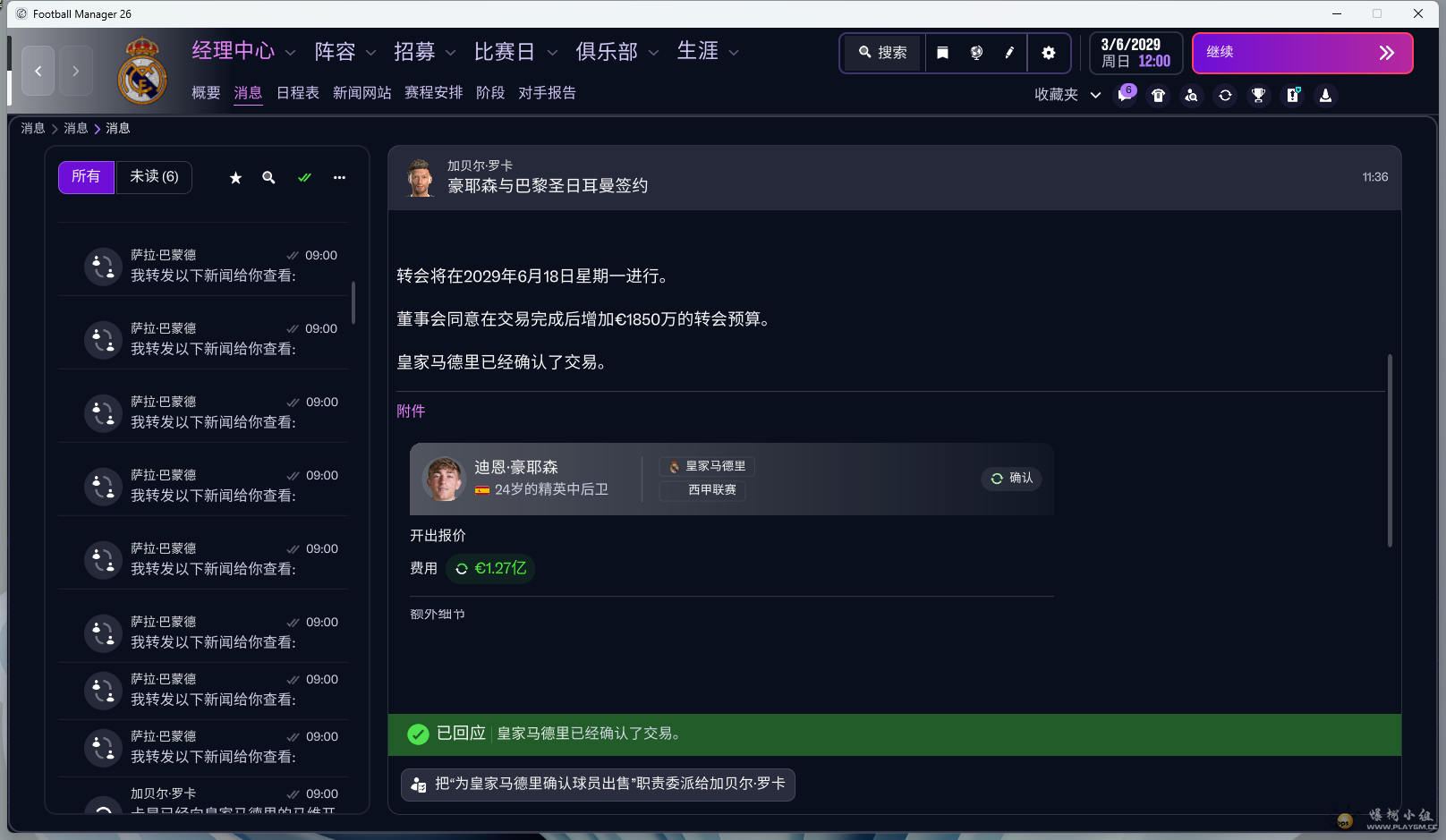Open the transfer offers card icon
1446x840 pixels.
click(1292, 95)
